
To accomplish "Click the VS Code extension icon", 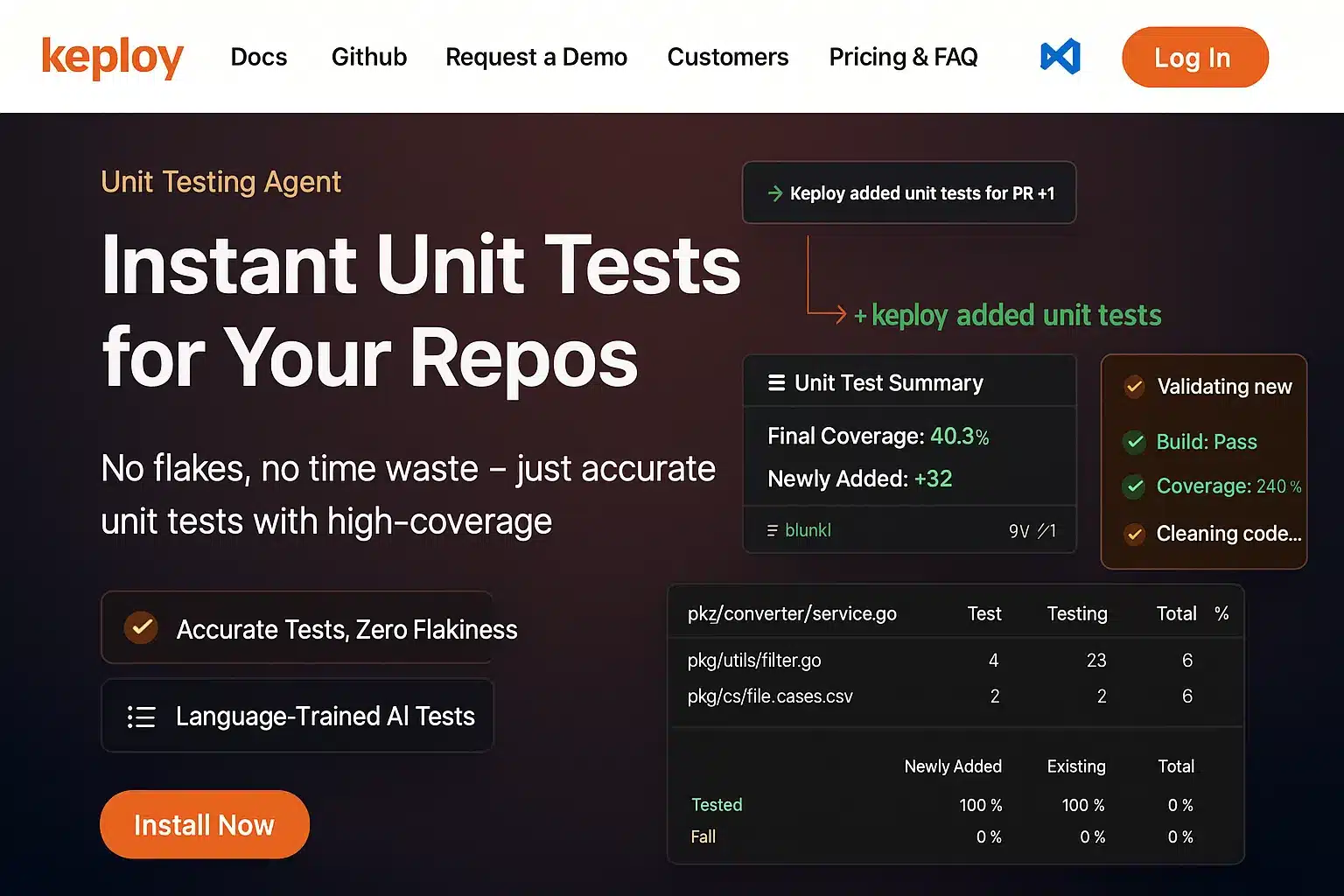I will tap(1060, 57).
